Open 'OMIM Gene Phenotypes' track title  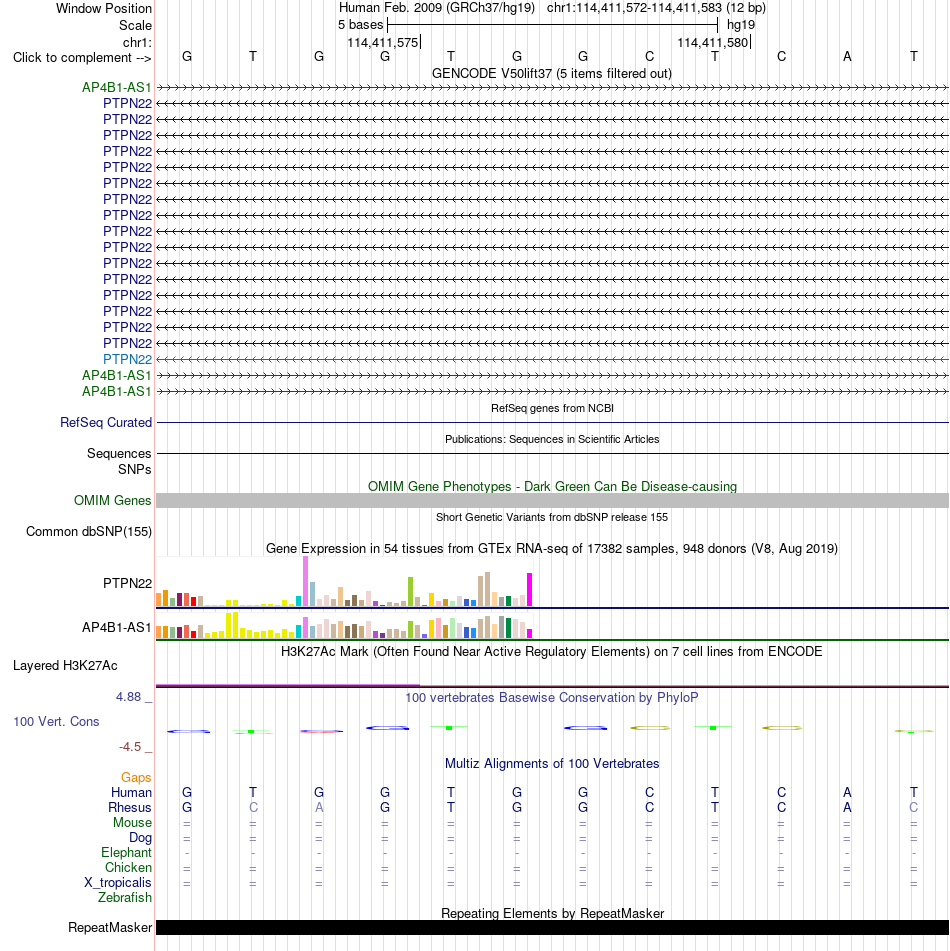552,486
